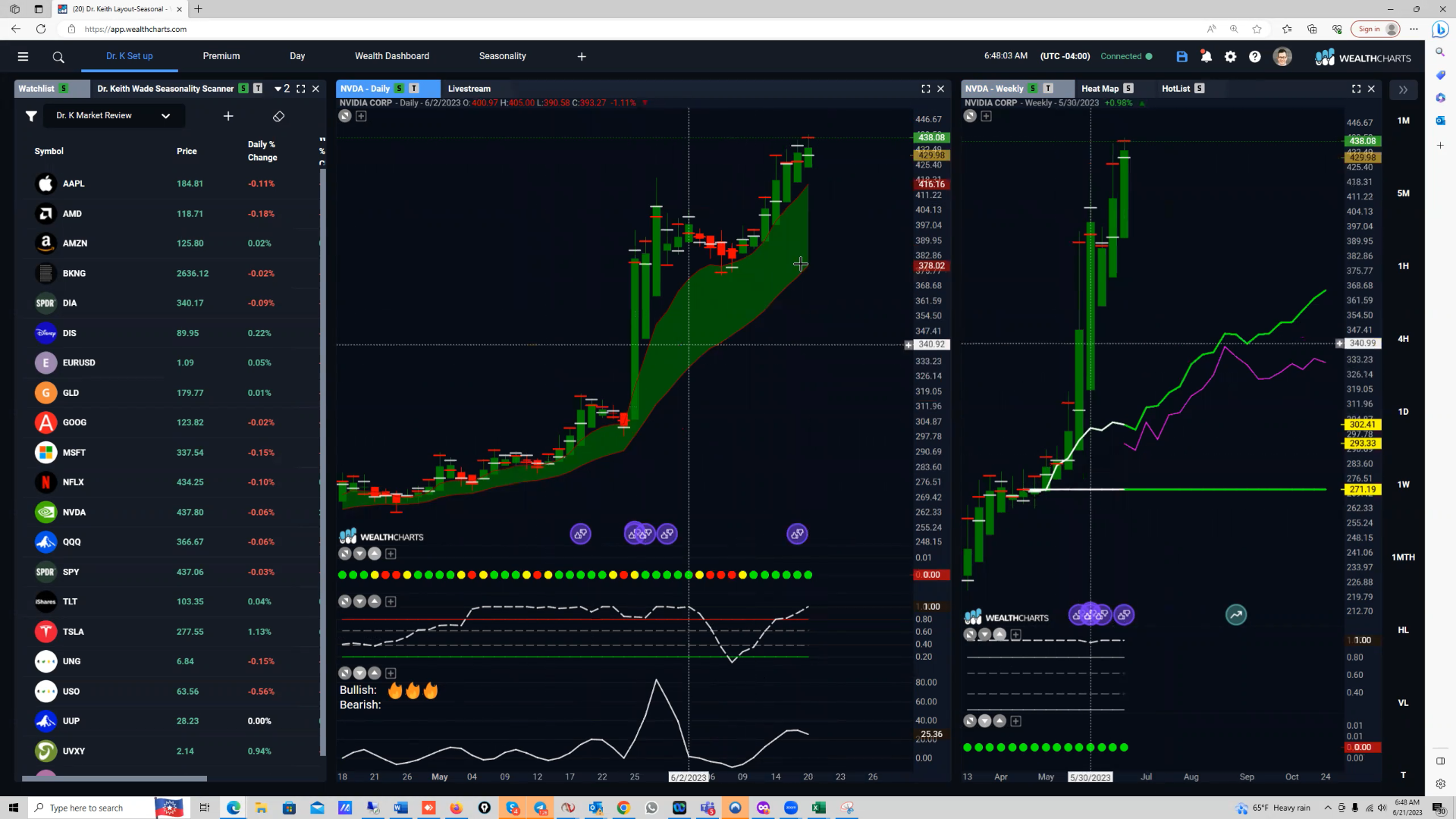1456x819 pixels.
Task: Switch to the Day layout tab
Action: (x=297, y=56)
